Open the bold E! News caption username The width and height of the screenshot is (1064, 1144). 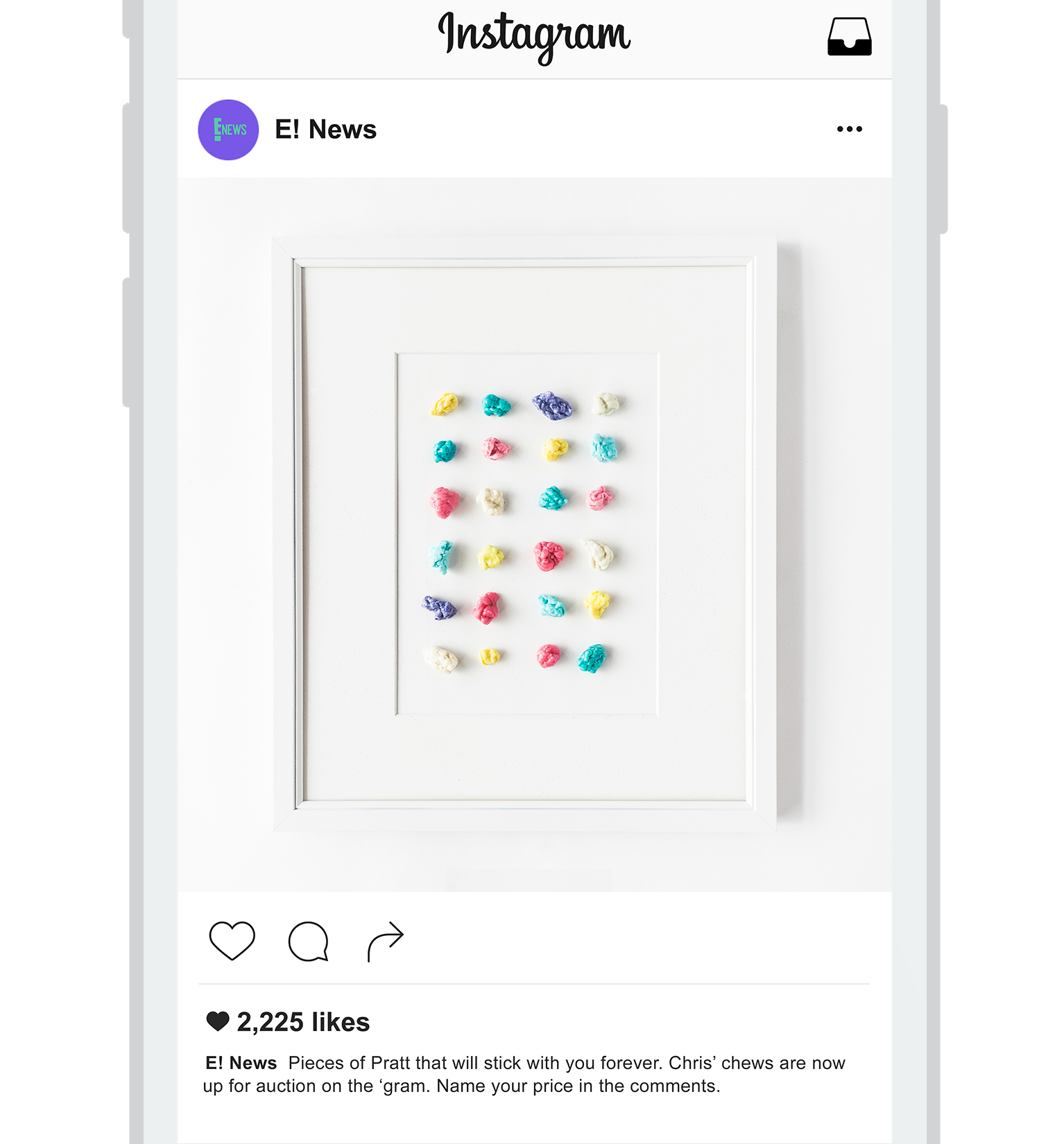pos(241,1063)
